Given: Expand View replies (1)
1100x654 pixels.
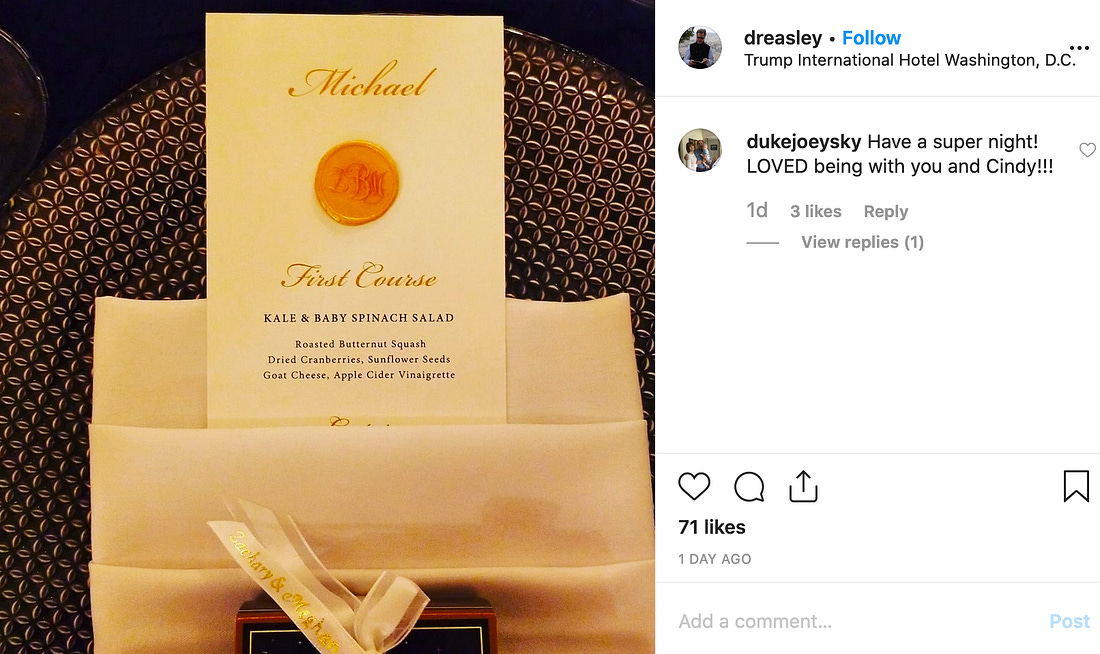Looking at the screenshot, I should pos(862,242).
